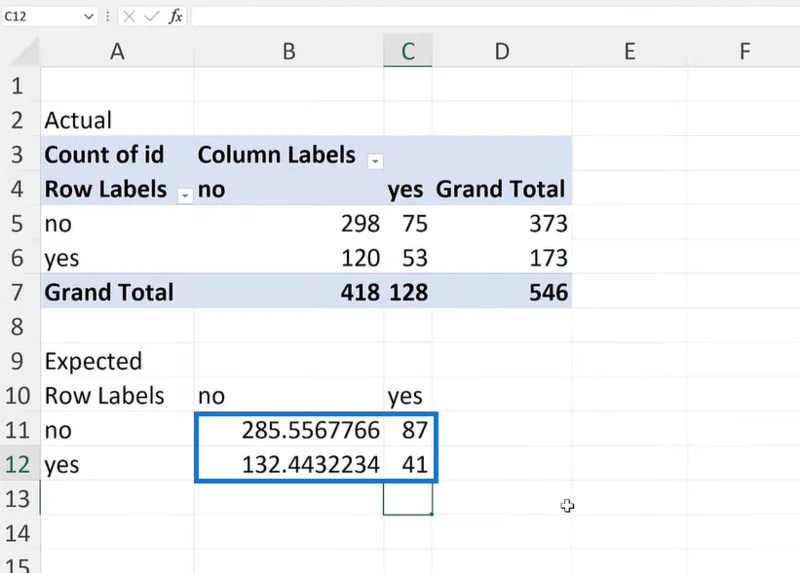
Task: Click the cell with value 128
Action: pos(408,292)
